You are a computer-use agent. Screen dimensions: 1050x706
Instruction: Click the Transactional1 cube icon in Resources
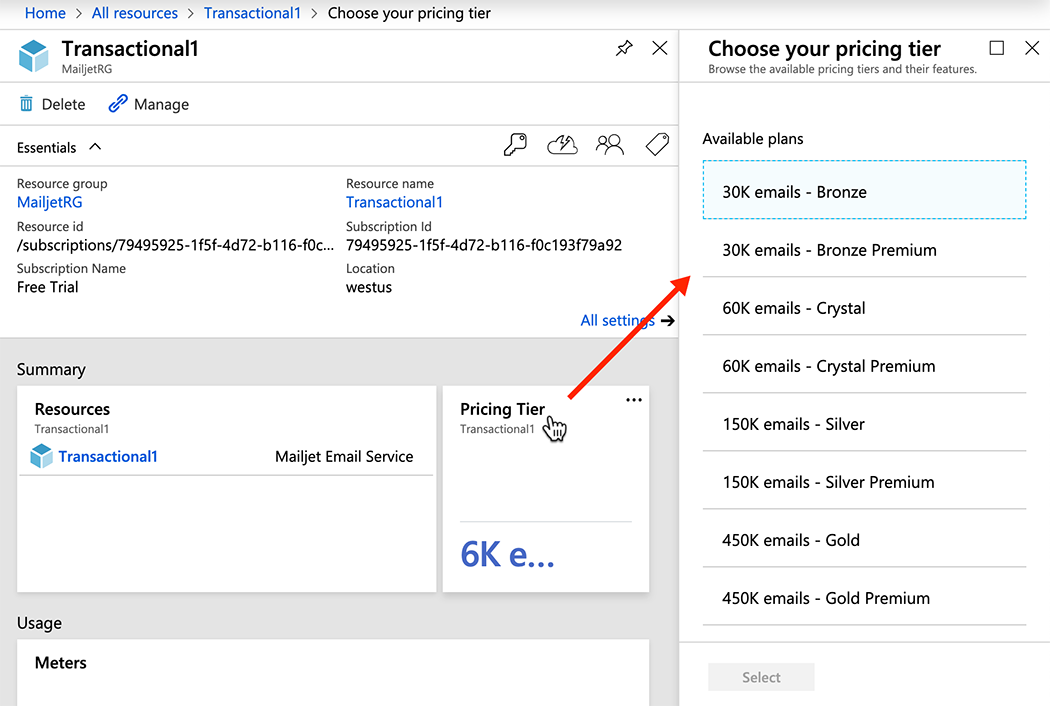pyautogui.click(x=42, y=456)
